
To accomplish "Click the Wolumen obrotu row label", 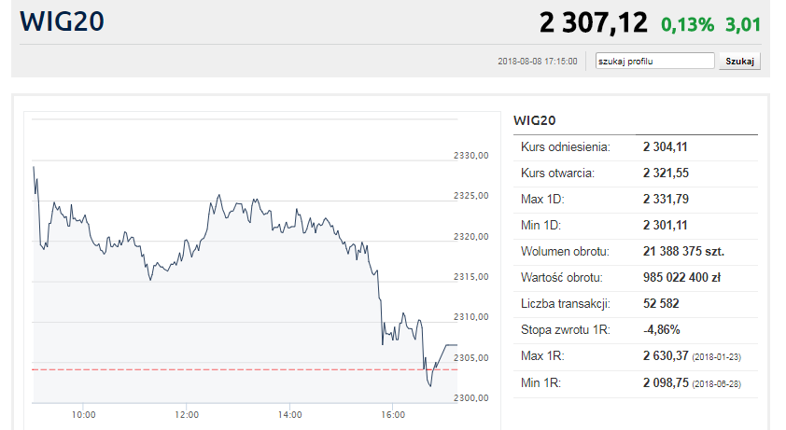I will 565,251.
